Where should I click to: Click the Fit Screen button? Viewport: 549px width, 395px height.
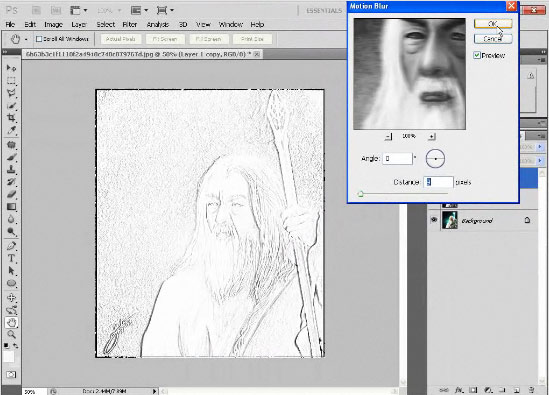pyautogui.click(x=165, y=39)
